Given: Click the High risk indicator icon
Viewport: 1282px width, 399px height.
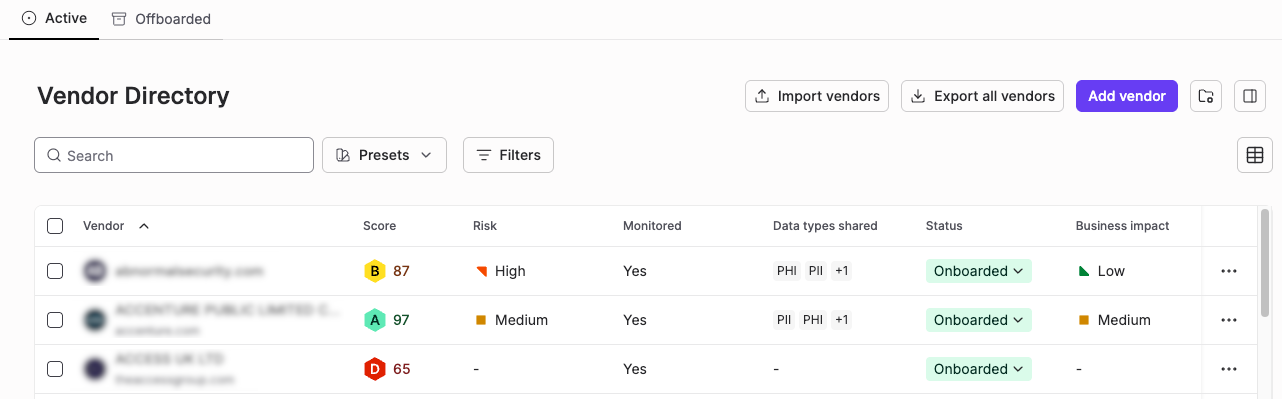Looking at the screenshot, I should coord(481,271).
